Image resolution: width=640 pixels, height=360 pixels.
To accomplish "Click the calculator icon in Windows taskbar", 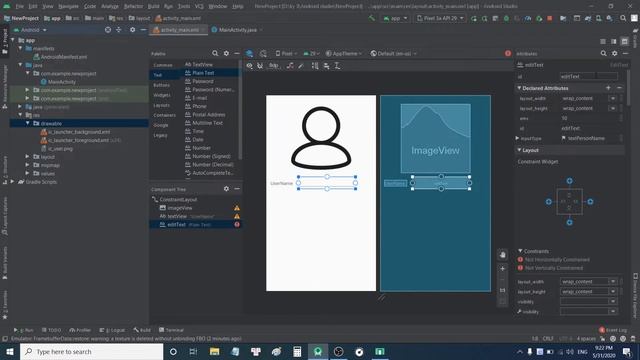I will tap(297, 351).
